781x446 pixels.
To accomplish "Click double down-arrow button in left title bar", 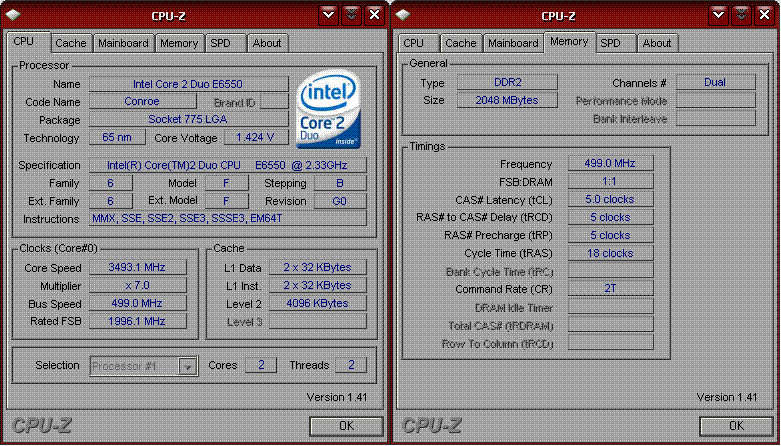I will [x=351, y=15].
